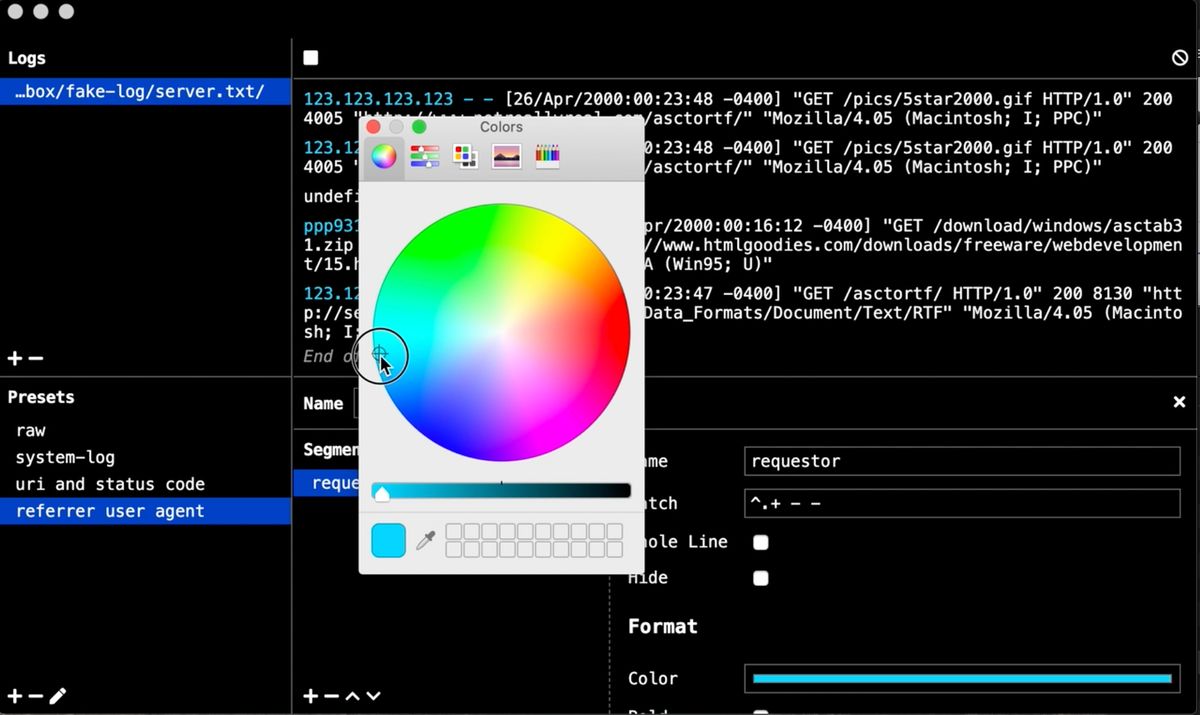
Task: Select the color wheel picker tab
Action: point(384,156)
